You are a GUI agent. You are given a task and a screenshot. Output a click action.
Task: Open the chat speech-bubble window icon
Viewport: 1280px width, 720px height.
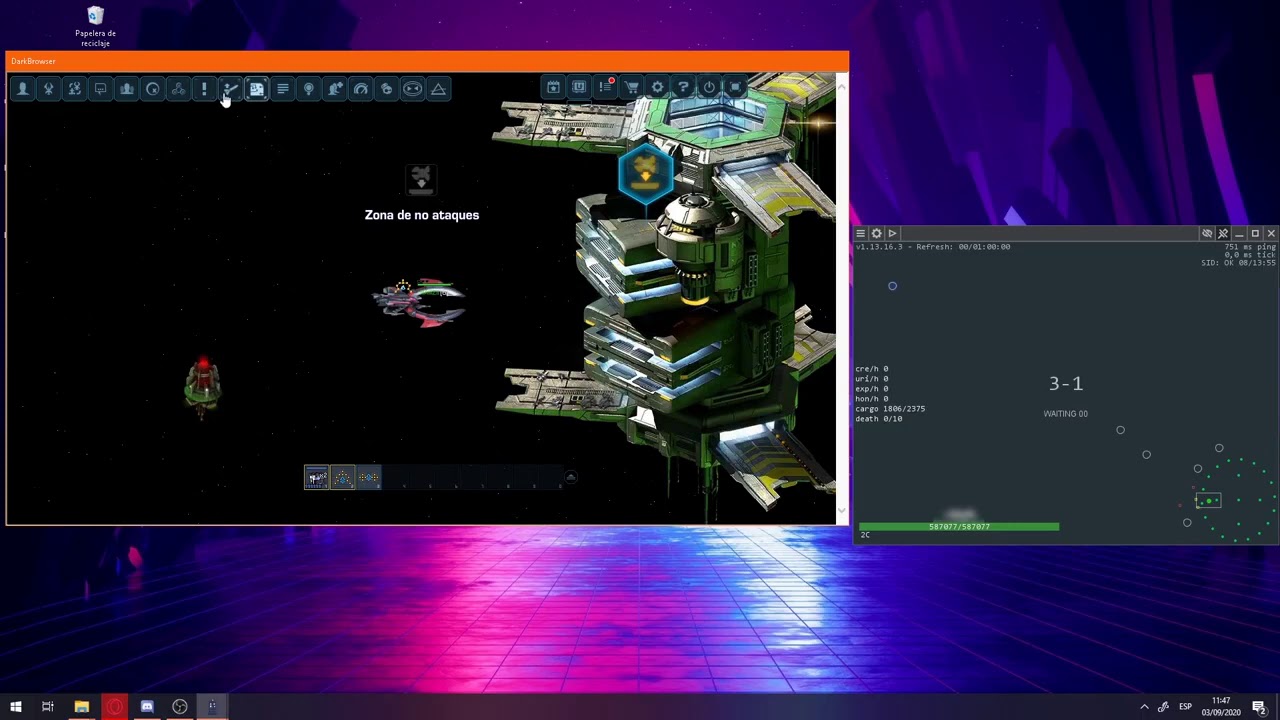(x=100, y=89)
